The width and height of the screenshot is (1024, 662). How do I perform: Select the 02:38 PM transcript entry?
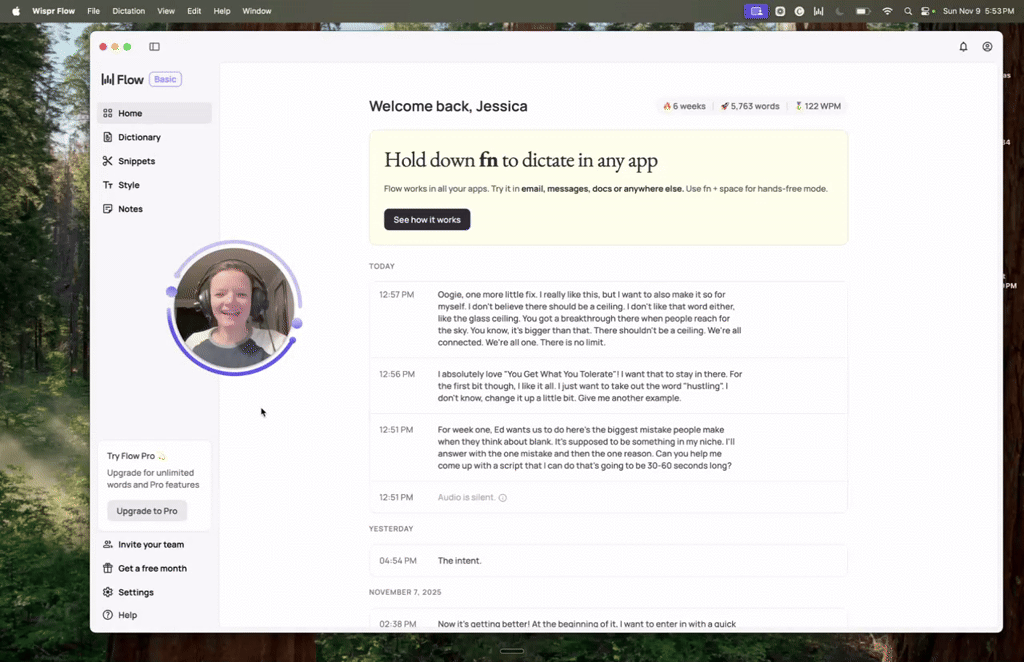click(x=609, y=620)
